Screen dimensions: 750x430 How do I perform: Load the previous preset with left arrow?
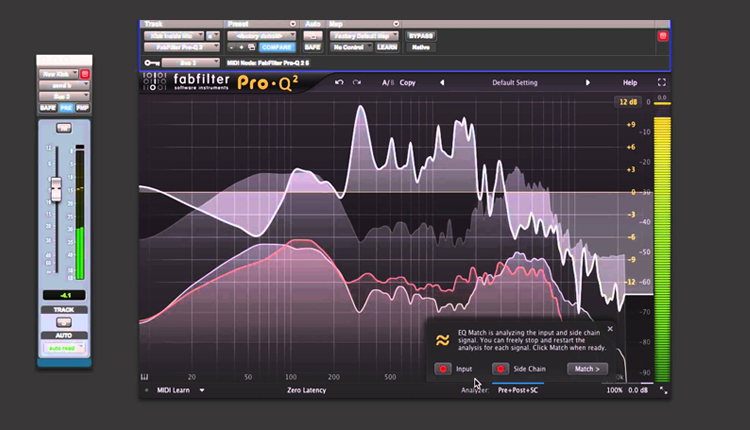point(442,82)
